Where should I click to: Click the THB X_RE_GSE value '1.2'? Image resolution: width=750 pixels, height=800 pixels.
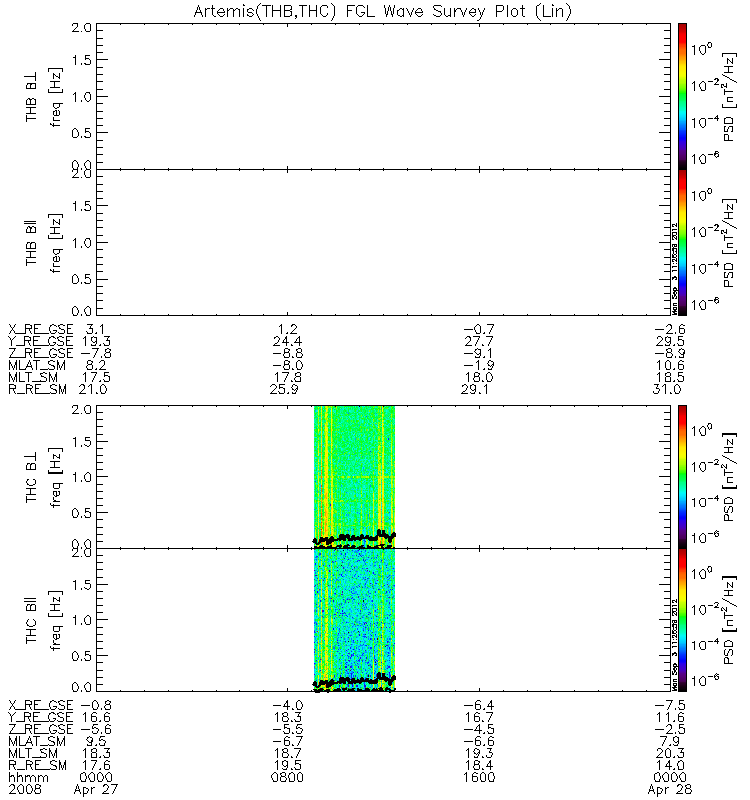tap(288, 329)
